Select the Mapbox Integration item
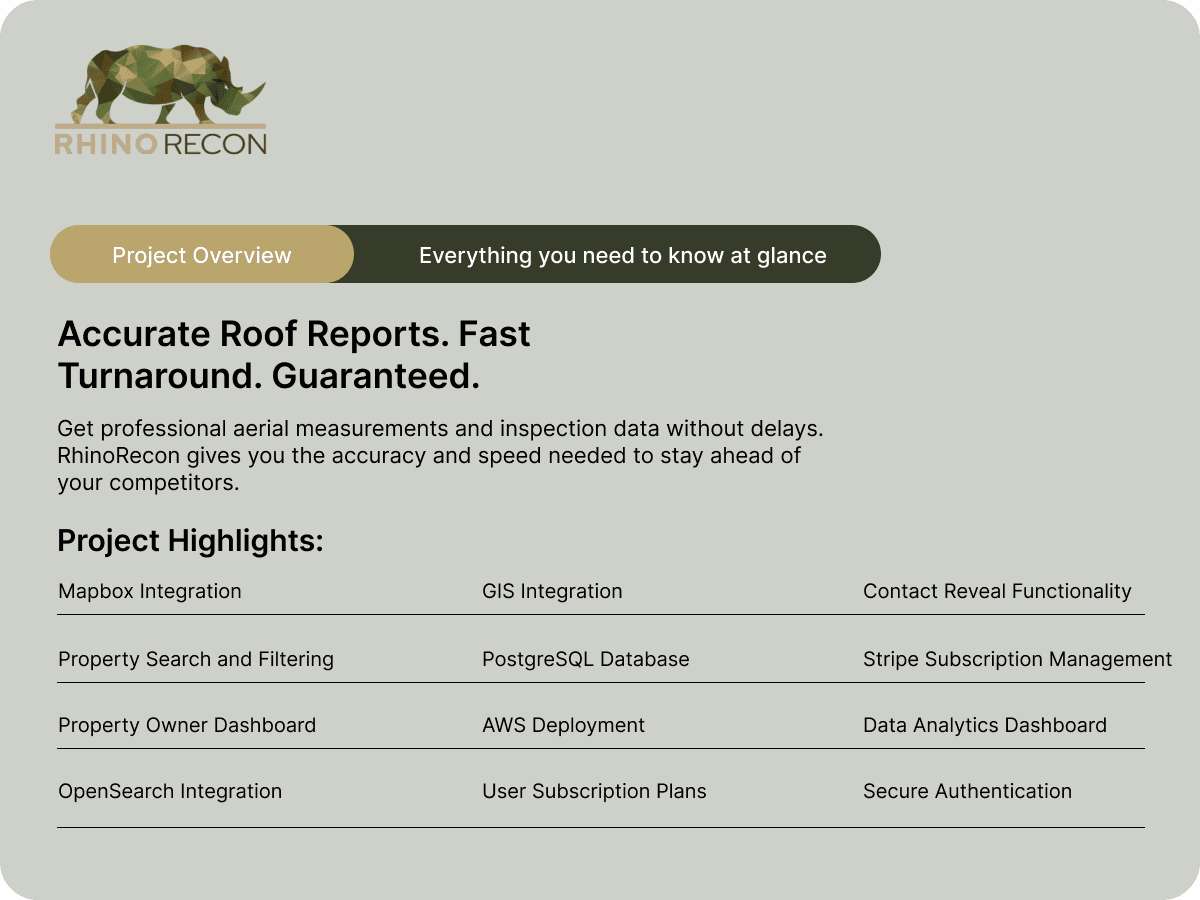This screenshot has height=900, width=1200. pyautogui.click(x=150, y=591)
